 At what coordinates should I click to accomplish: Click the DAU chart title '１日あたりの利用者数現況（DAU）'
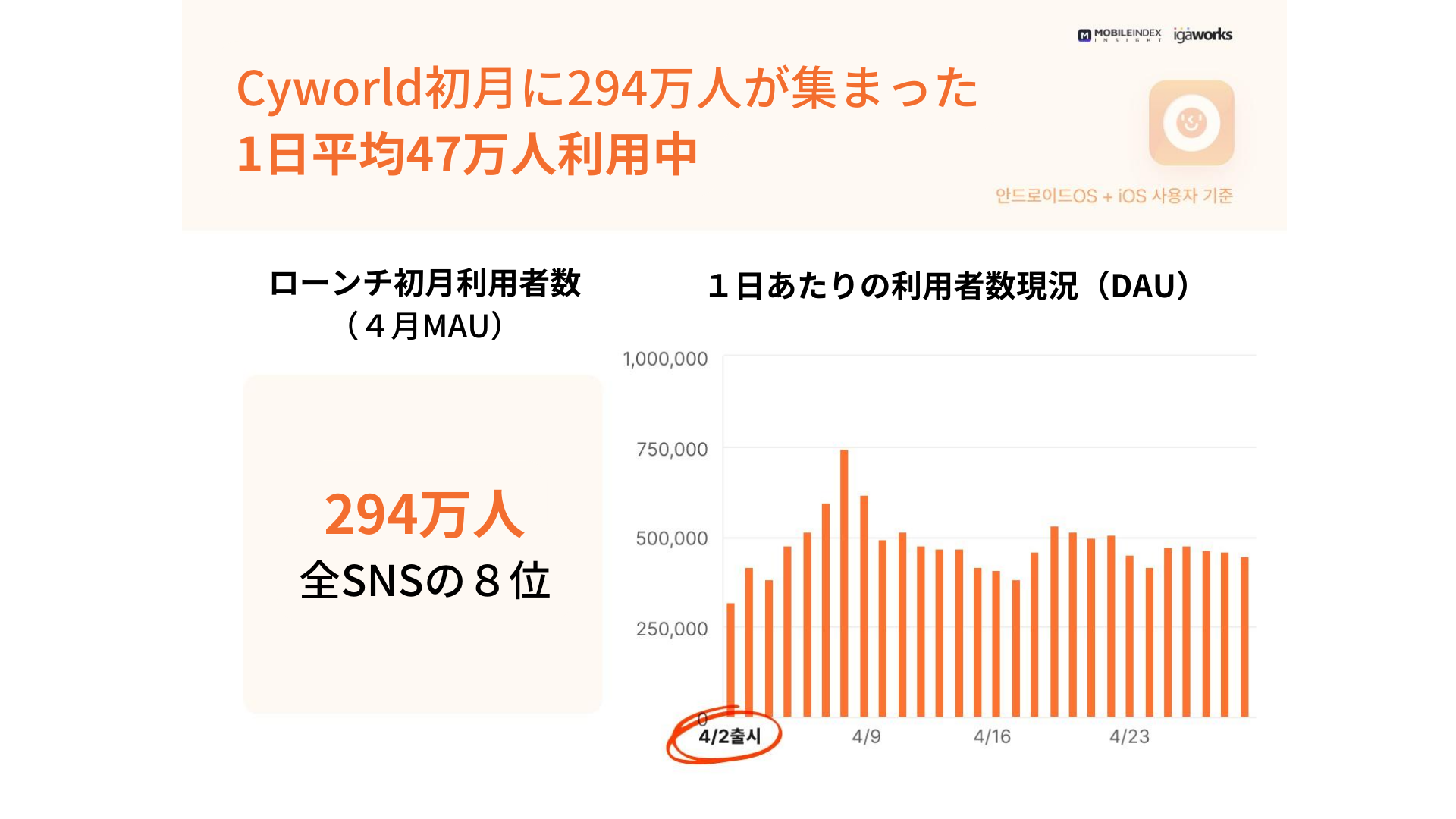point(949,286)
